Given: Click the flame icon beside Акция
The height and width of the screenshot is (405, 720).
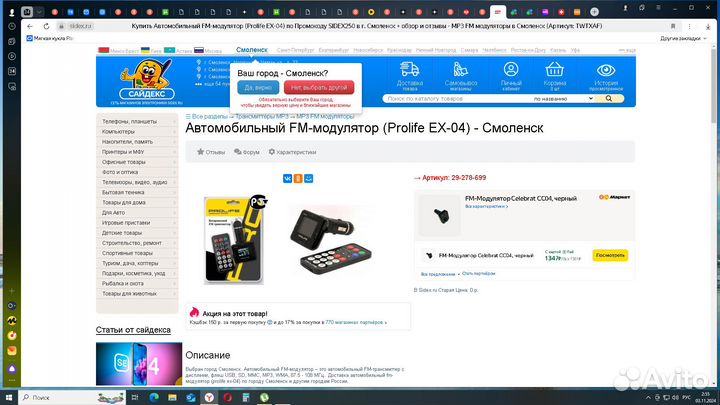Looking at the screenshot, I should pos(194,313).
